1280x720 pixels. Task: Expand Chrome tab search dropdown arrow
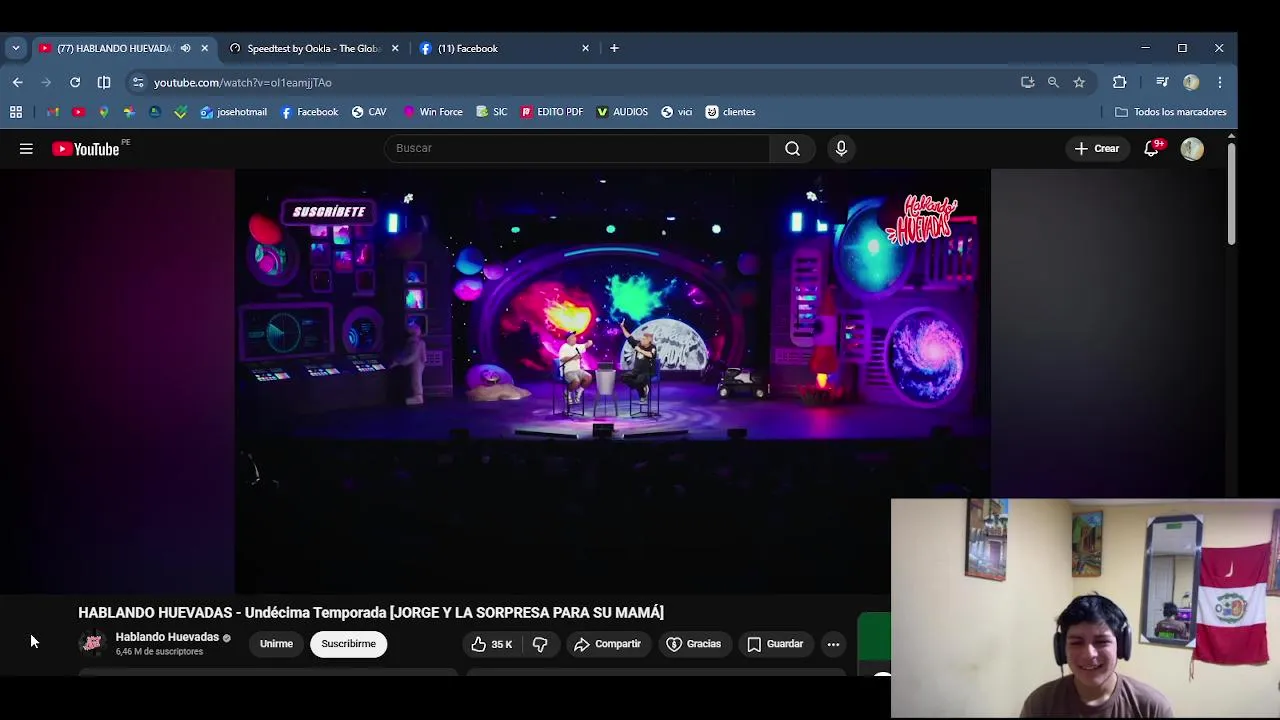(x=16, y=48)
